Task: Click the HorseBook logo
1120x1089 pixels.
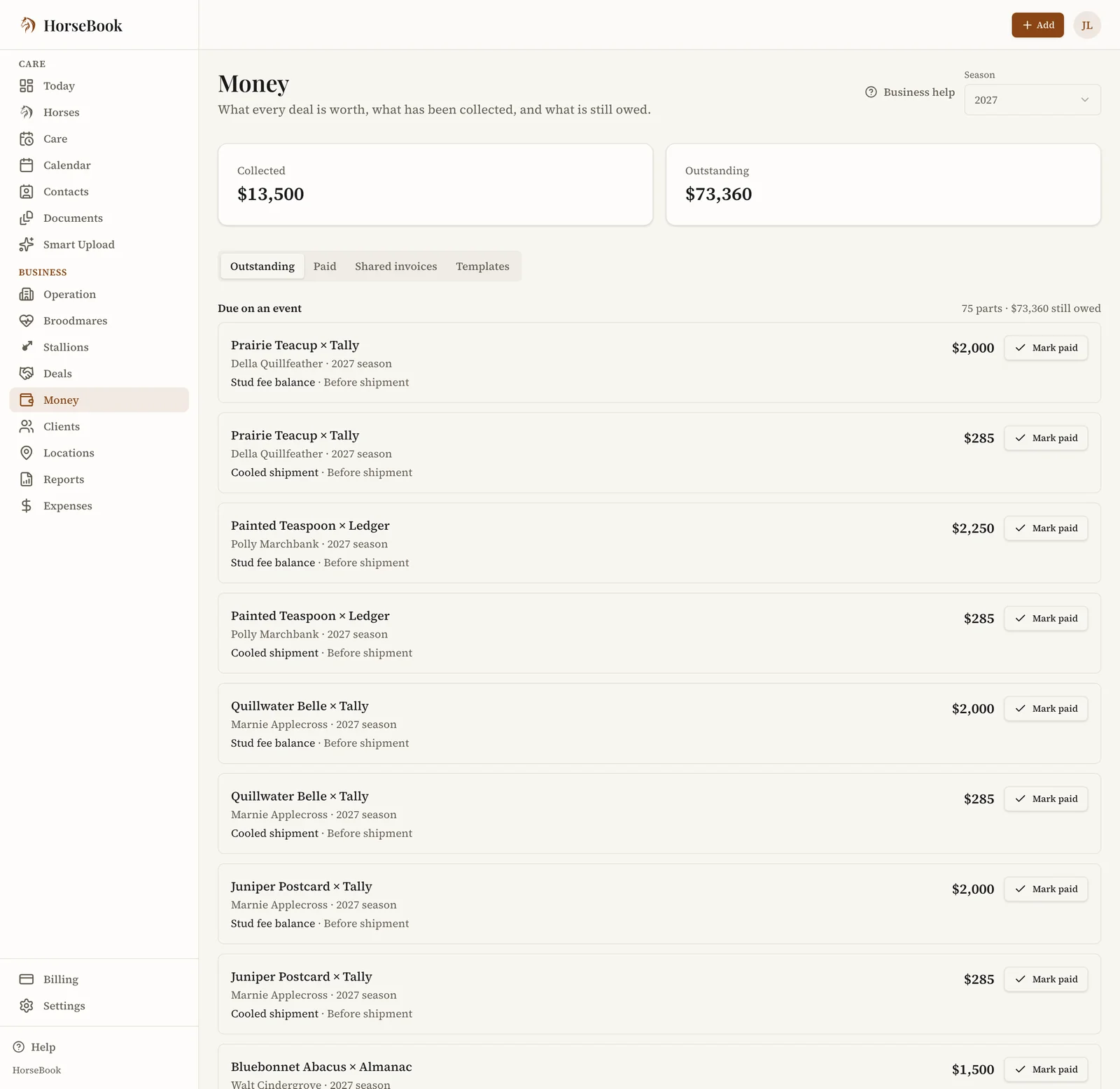Action: (71, 26)
